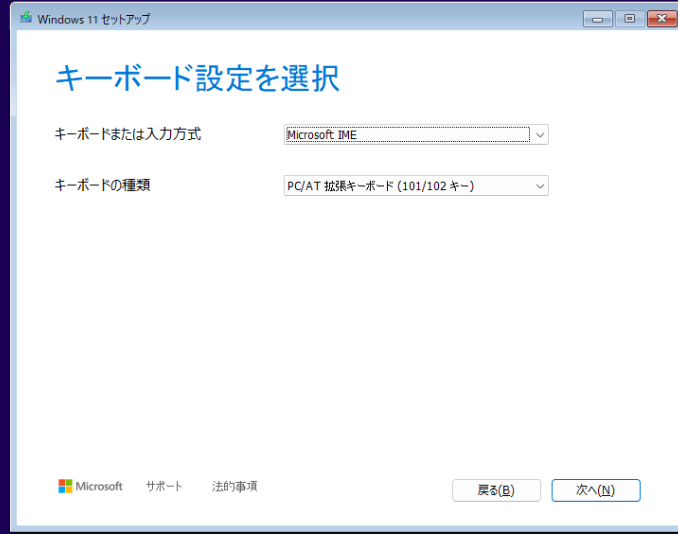Click the キーボードまたは入力方式 label
The width and height of the screenshot is (678, 534).
(x=127, y=134)
